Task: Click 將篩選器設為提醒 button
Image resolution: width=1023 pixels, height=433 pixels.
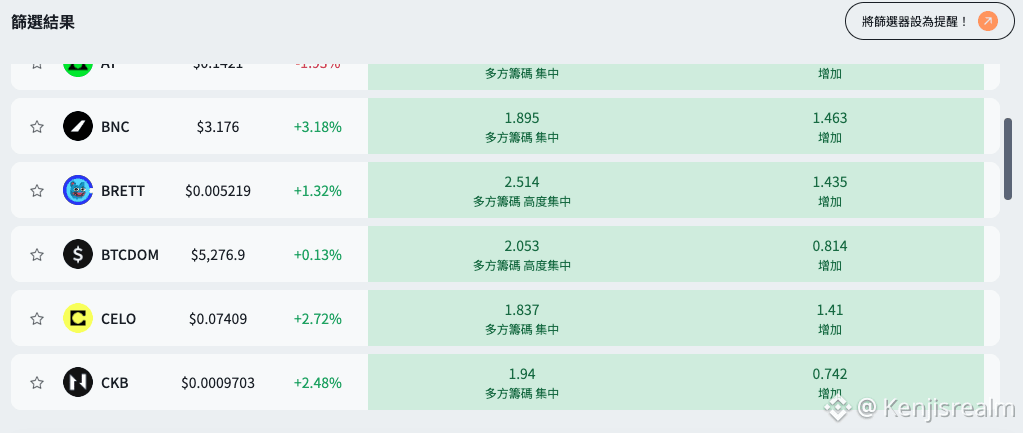Action: point(930,22)
